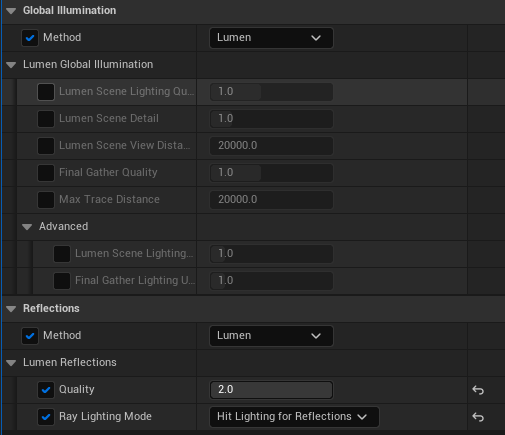This screenshot has width=505, height=435.
Task: Enable Lumen Scene Detail override checkbox
Action: coord(46,119)
